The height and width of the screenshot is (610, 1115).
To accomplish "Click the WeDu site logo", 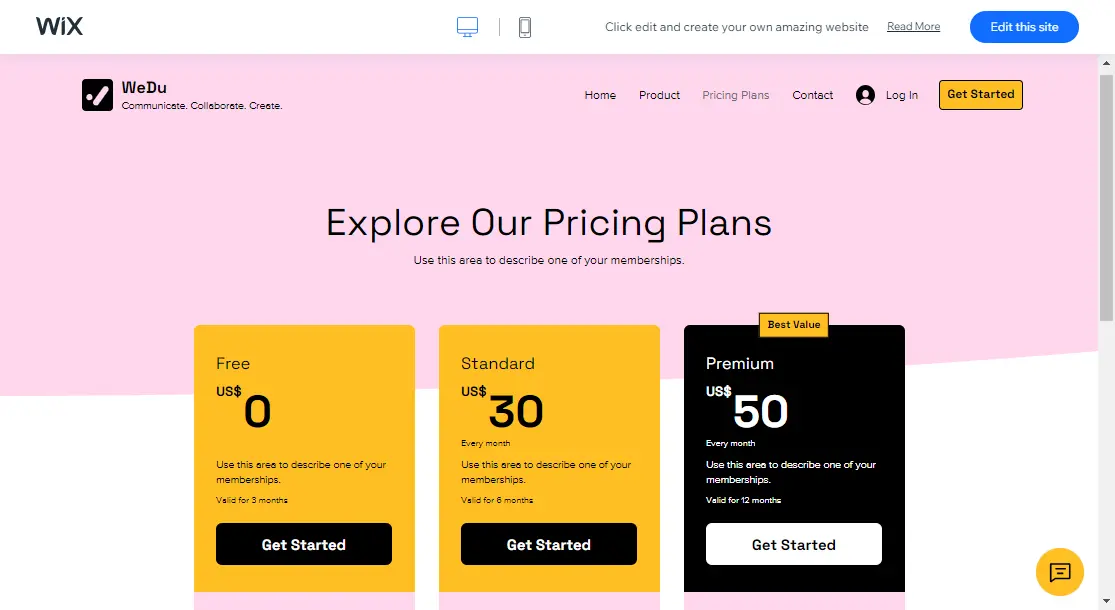I will (x=97, y=94).
